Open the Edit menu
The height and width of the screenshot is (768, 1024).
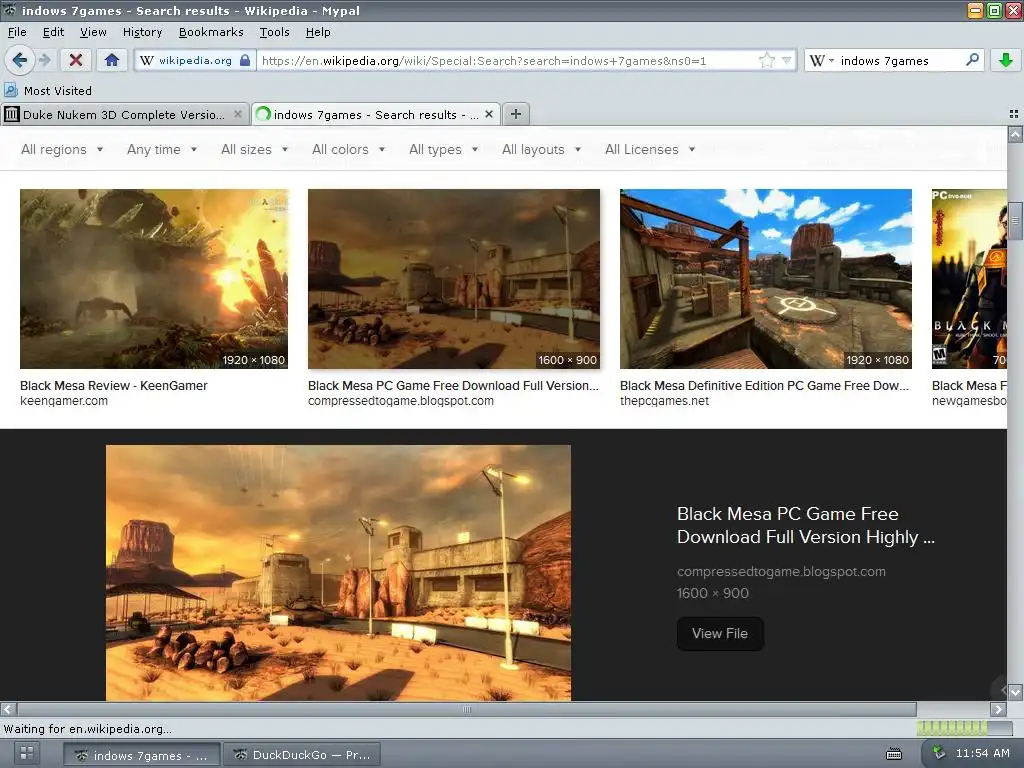[x=54, y=32]
